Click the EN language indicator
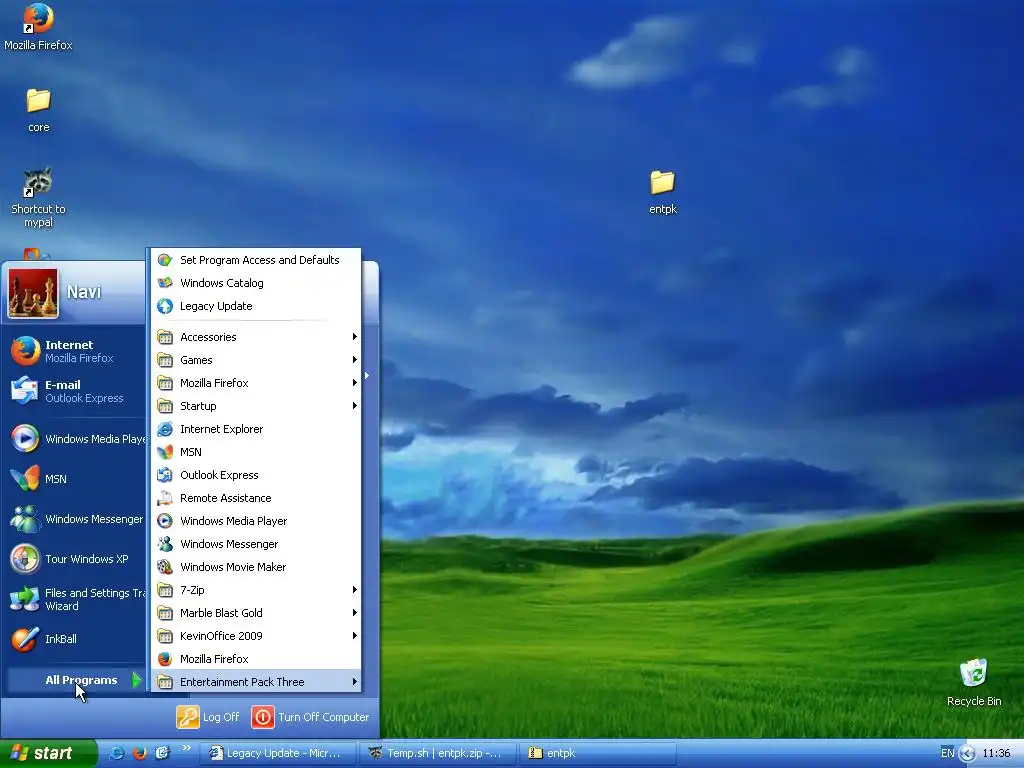Viewport: 1024px width, 768px height. (948, 753)
